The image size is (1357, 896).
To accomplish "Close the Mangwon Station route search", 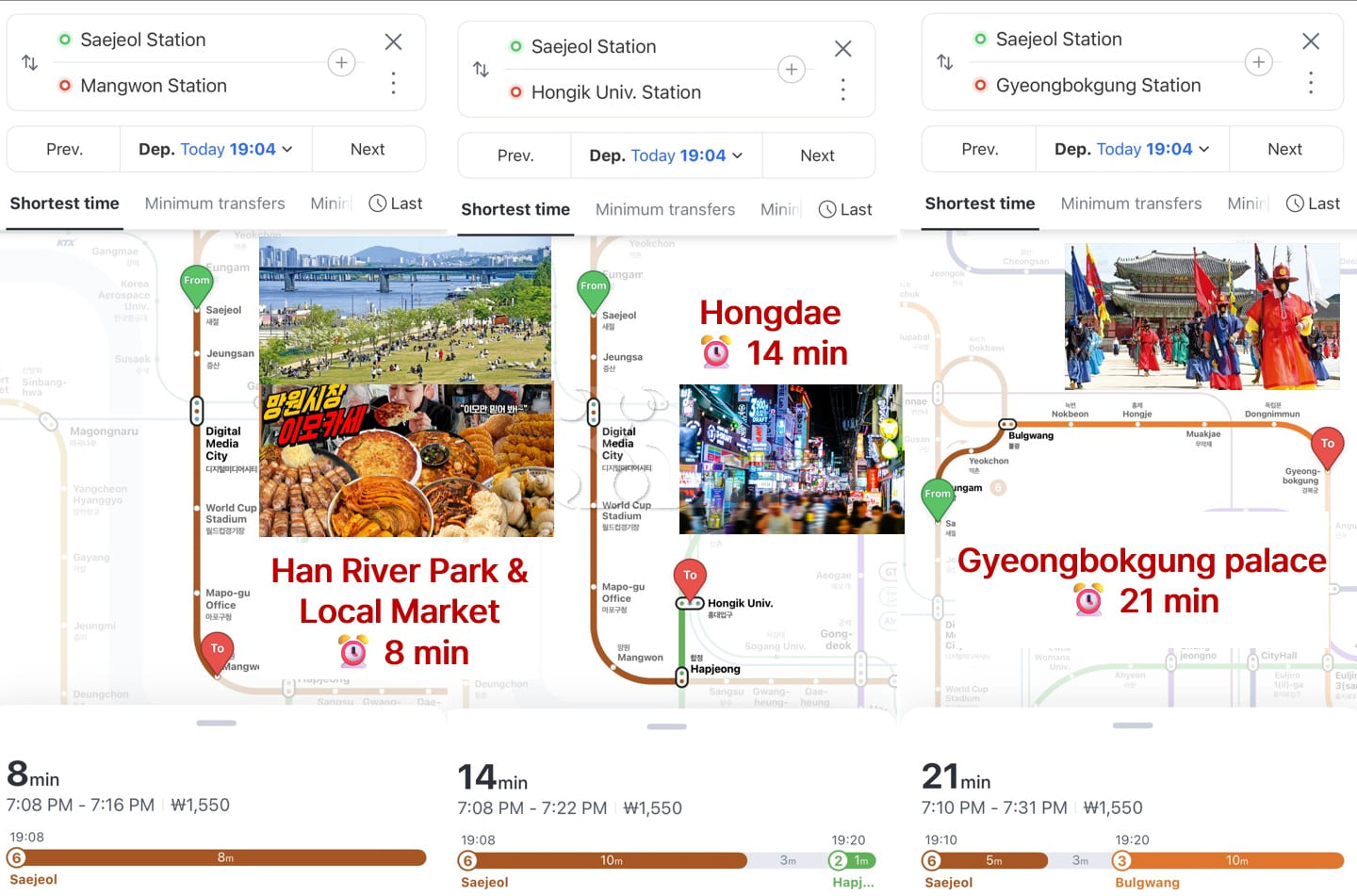I will (393, 41).
